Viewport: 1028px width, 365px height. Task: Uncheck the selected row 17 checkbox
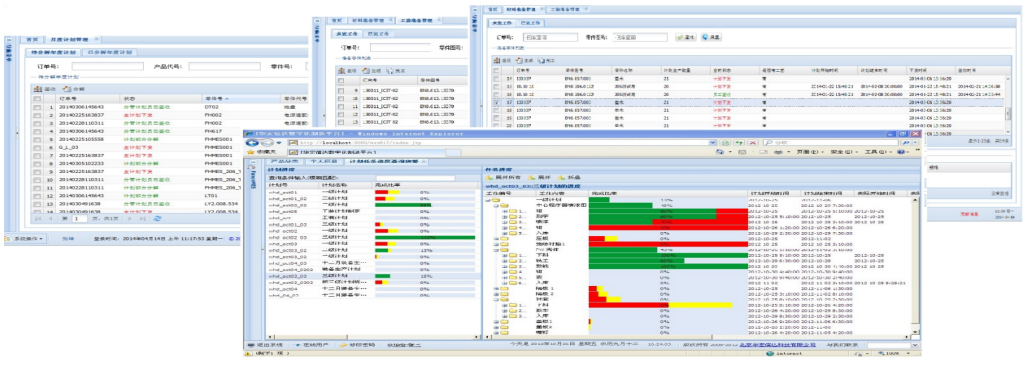(x=496, y=102)
